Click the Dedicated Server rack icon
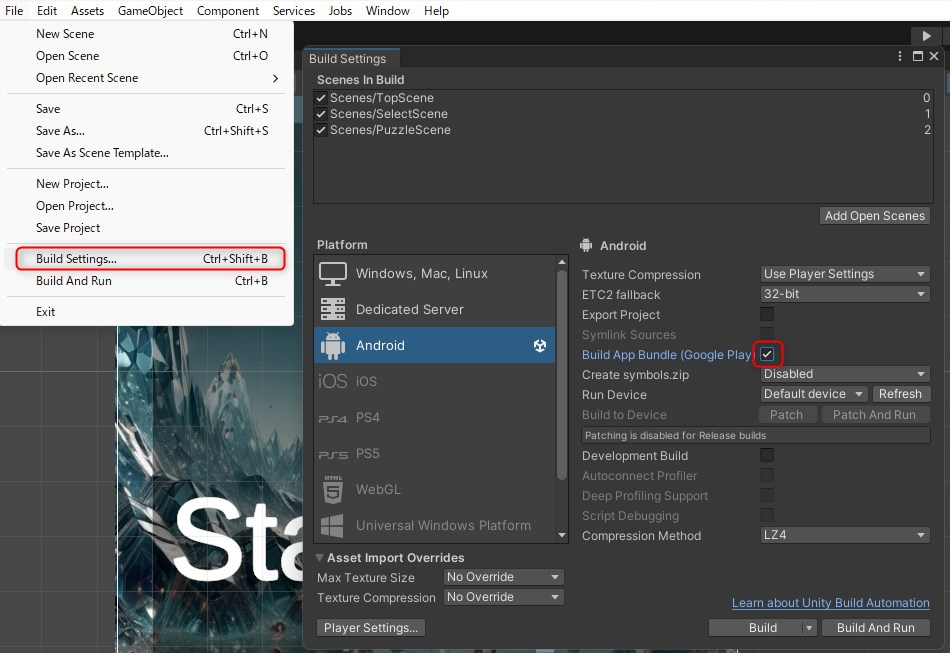The width and height of the screenshot is (950, 653). tap(332, 309)
